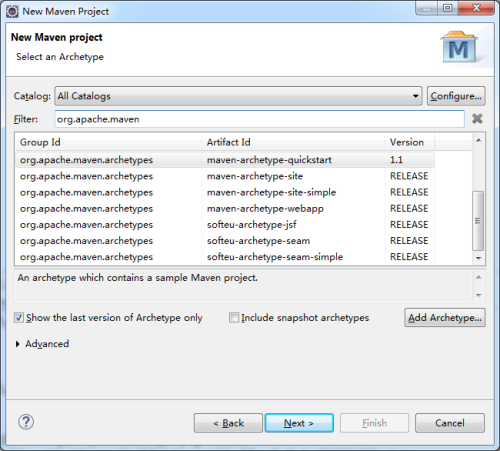Image resolution: width=500 pixels, height=451 pixels.
Task: Click the archetype list scrollbar thumb
Action: [x=478, y=221]
